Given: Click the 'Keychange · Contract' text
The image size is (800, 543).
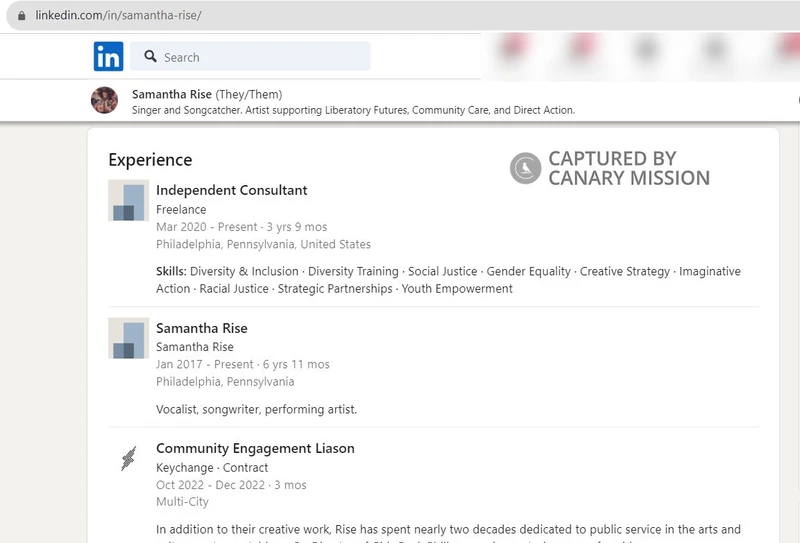Looking at the screenshot, I should [x=212, y=468].
